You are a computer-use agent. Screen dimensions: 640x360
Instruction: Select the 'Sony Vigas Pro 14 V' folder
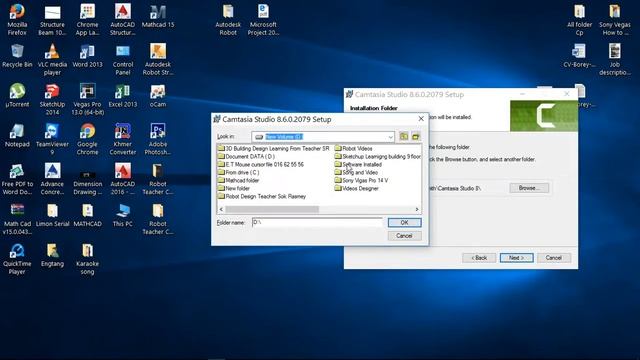pos(361,180)
